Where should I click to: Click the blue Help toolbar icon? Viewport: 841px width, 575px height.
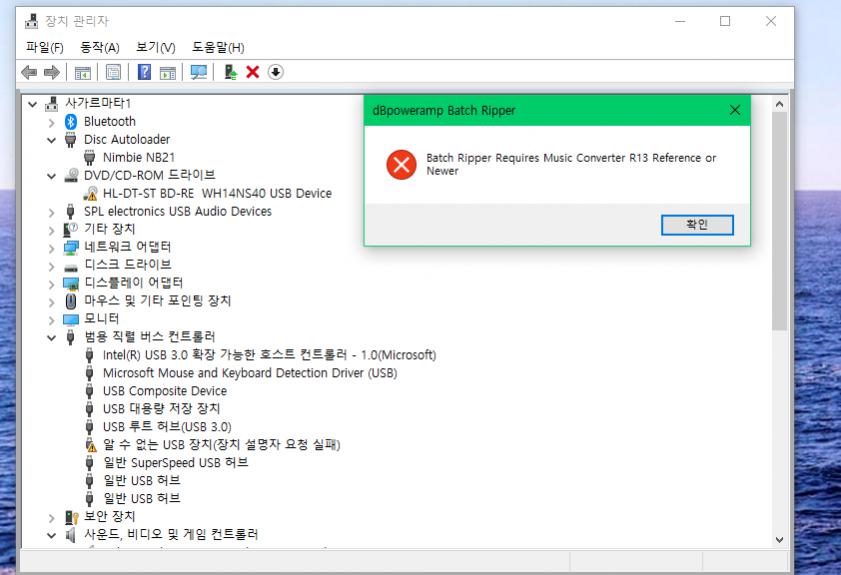point(144,72)
